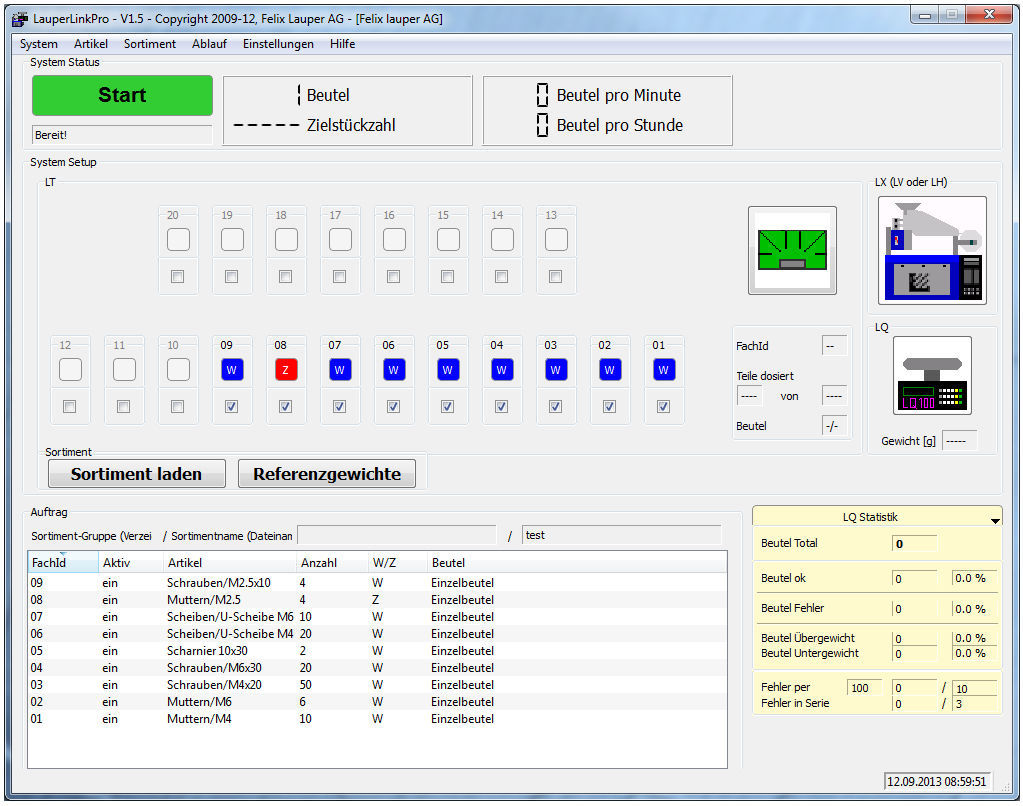
Task: Click the blue W indicator for slot 04
Action: (502, 369)
